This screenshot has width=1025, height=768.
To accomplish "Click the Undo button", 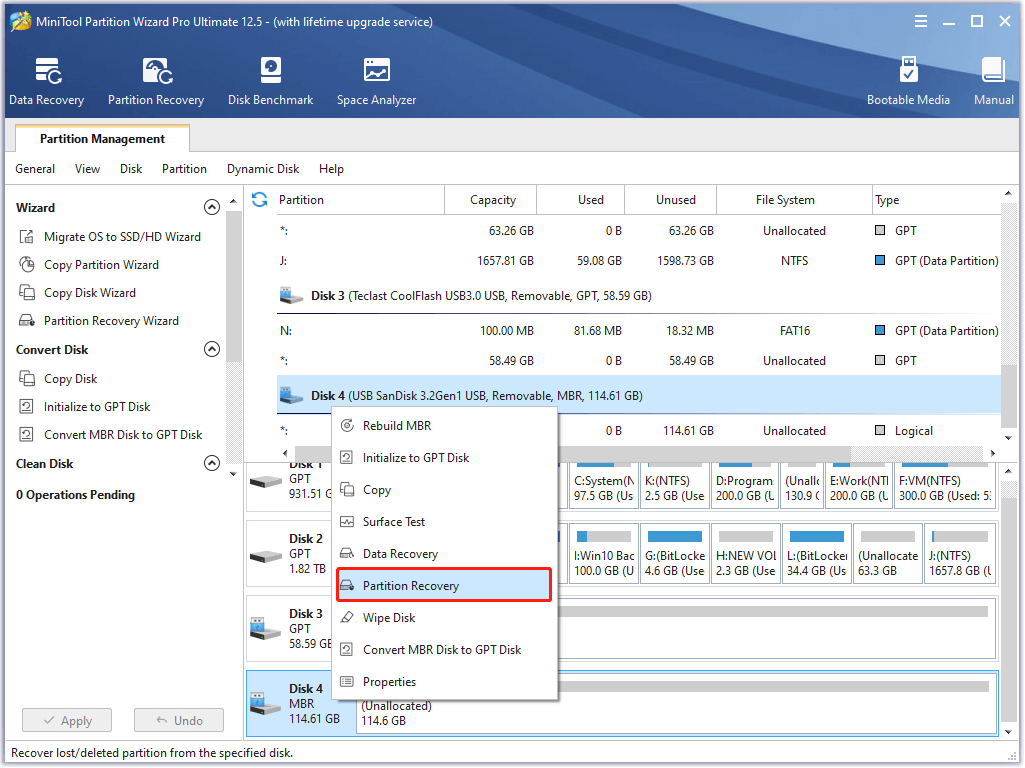I will pos(179,720).
